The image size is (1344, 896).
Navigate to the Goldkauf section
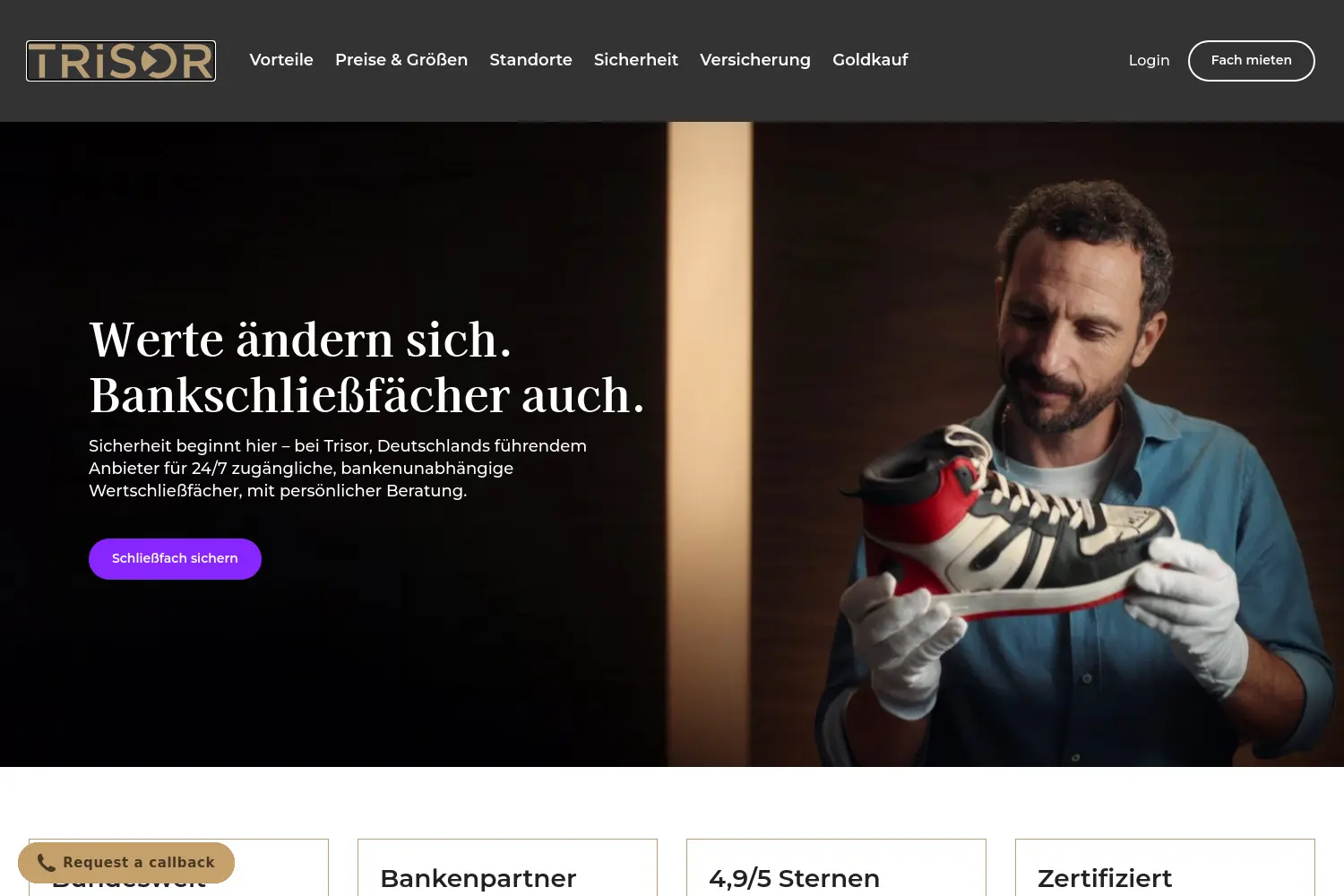tap(870, 60)
